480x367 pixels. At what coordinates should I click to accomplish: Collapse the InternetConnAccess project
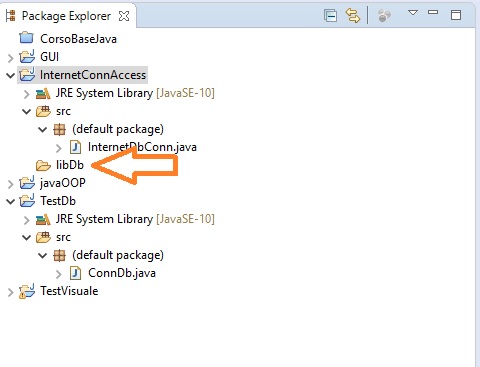click(x=10, y=75)
